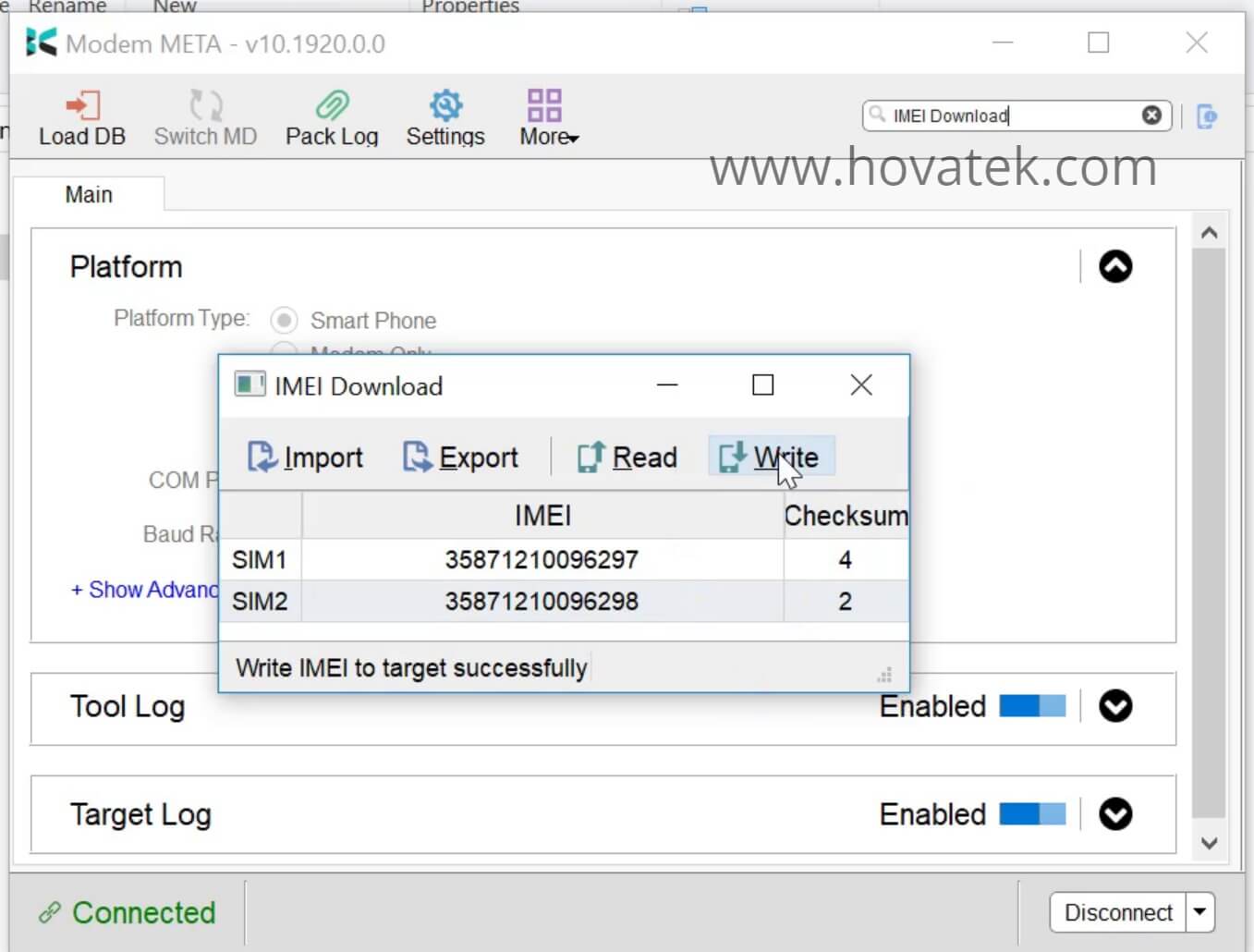
Task: Import IMEI data from file
Action: coord(305,457)
